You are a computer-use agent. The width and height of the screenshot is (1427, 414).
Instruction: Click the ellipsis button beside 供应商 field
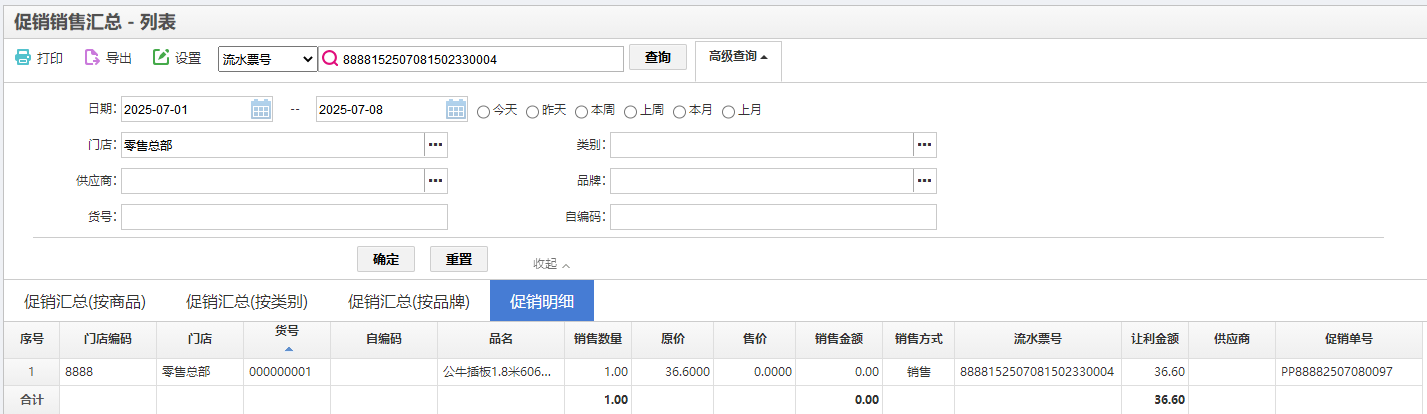point(436,181)
